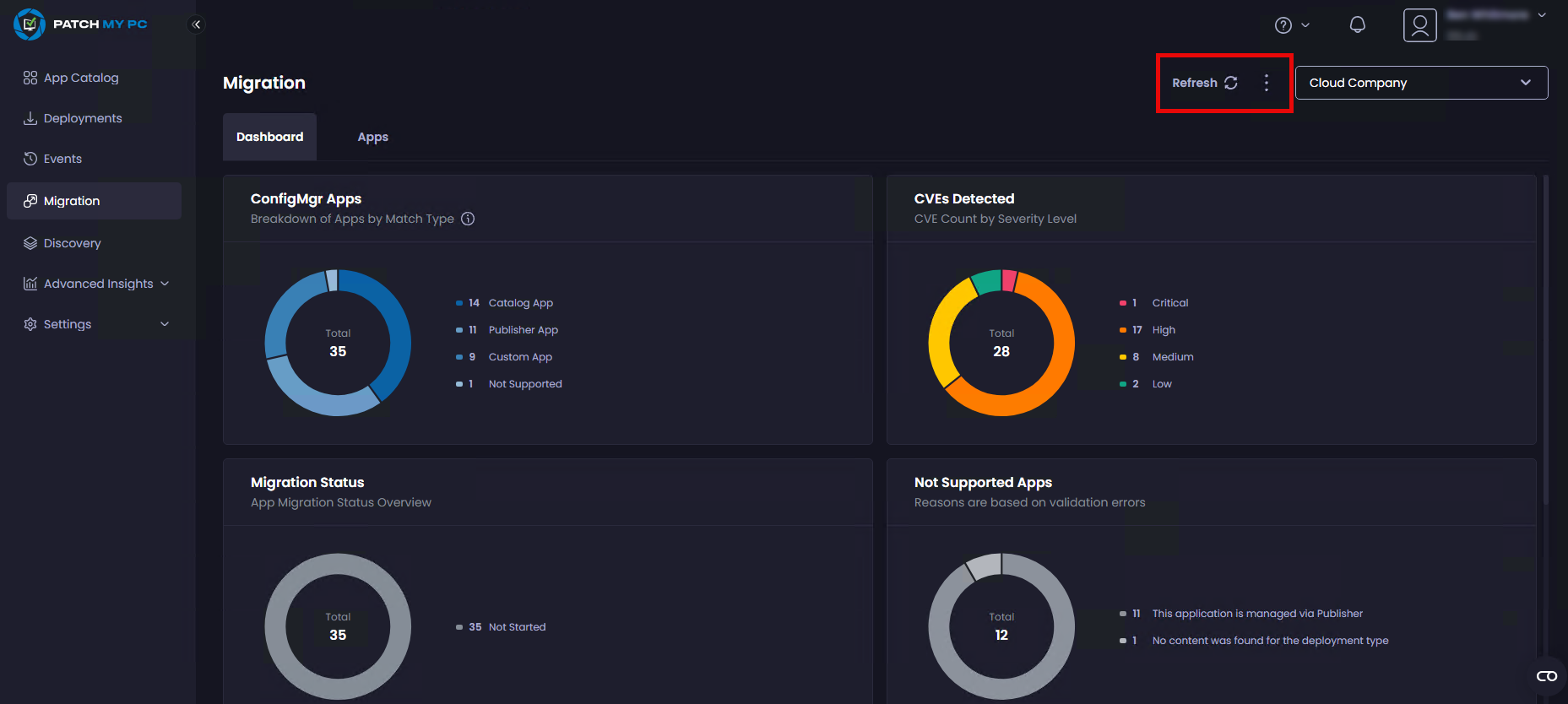Click the user profile avatar icon
The width and height of the screenshot is (1568, 704).
tap(1420, 25)
